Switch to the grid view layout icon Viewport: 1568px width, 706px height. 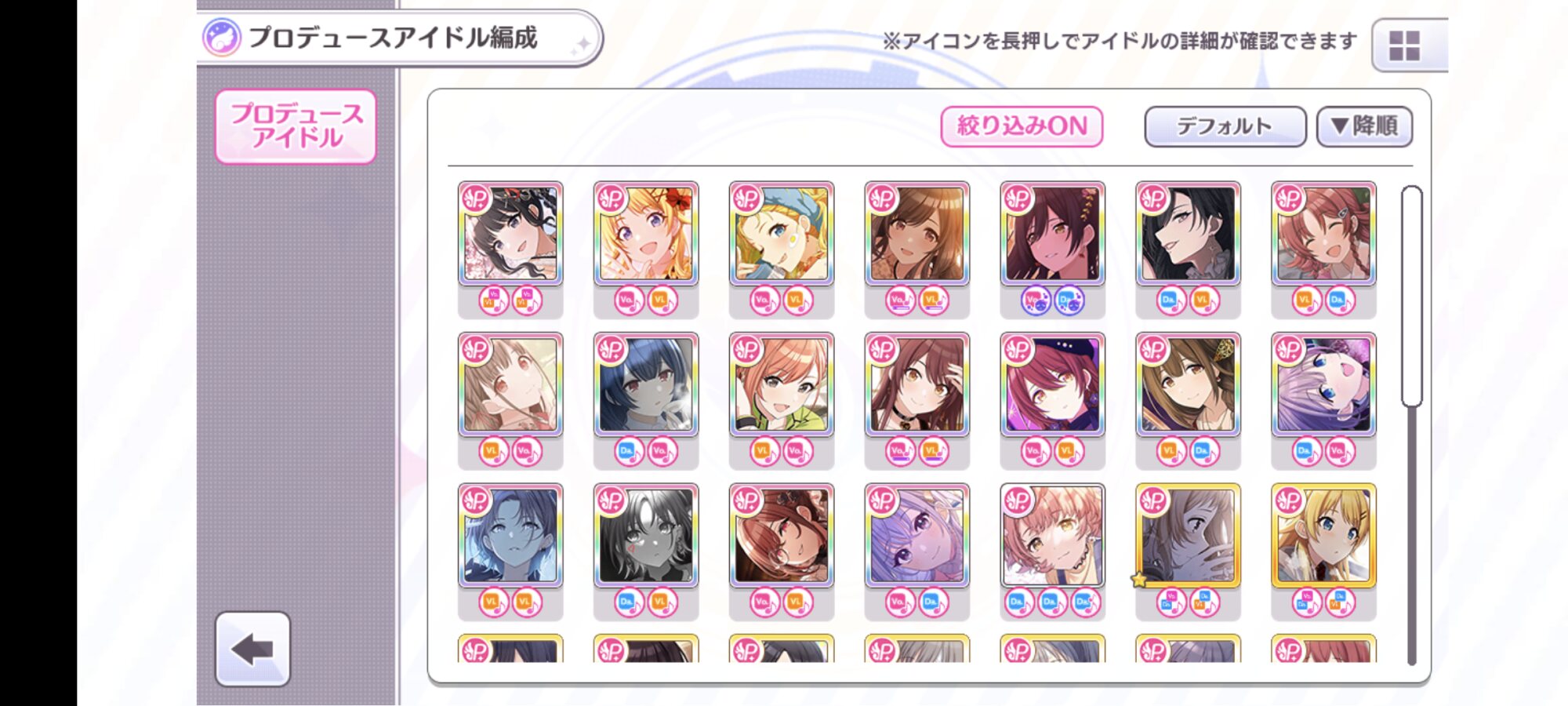click(x=1404, y=45)
